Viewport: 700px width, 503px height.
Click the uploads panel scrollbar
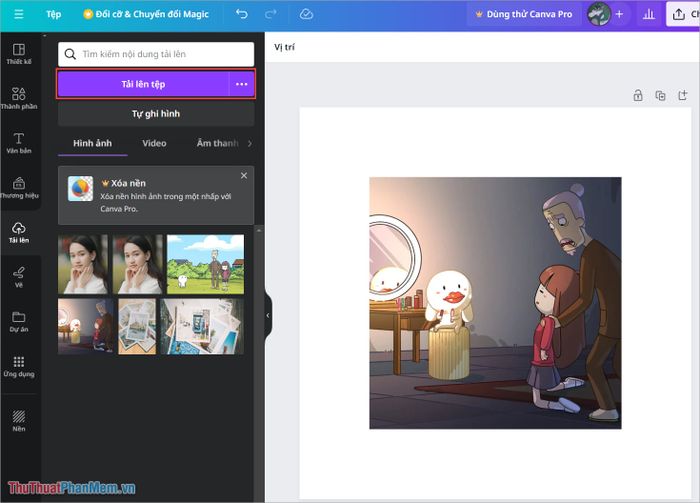pos(258,364)
